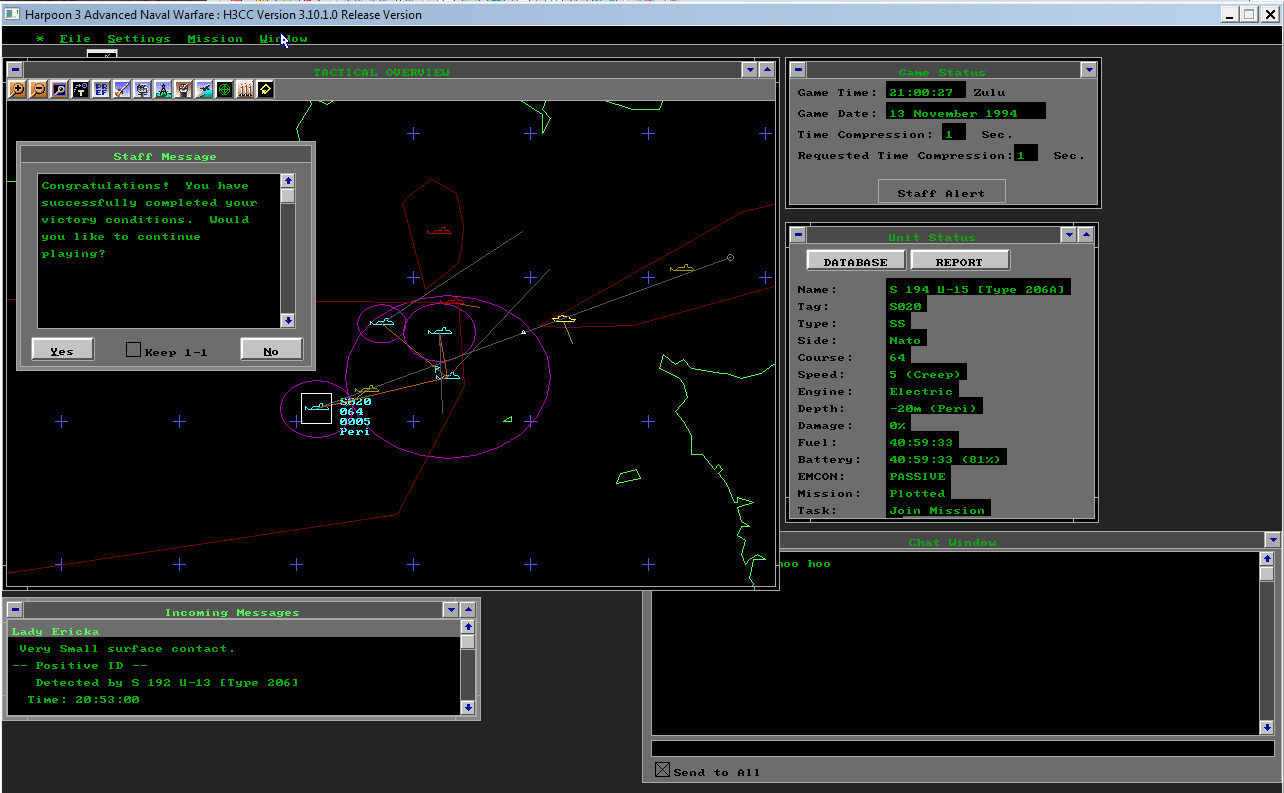
Task: Open preferences with the PREF icon
Action: coord(101,89)
